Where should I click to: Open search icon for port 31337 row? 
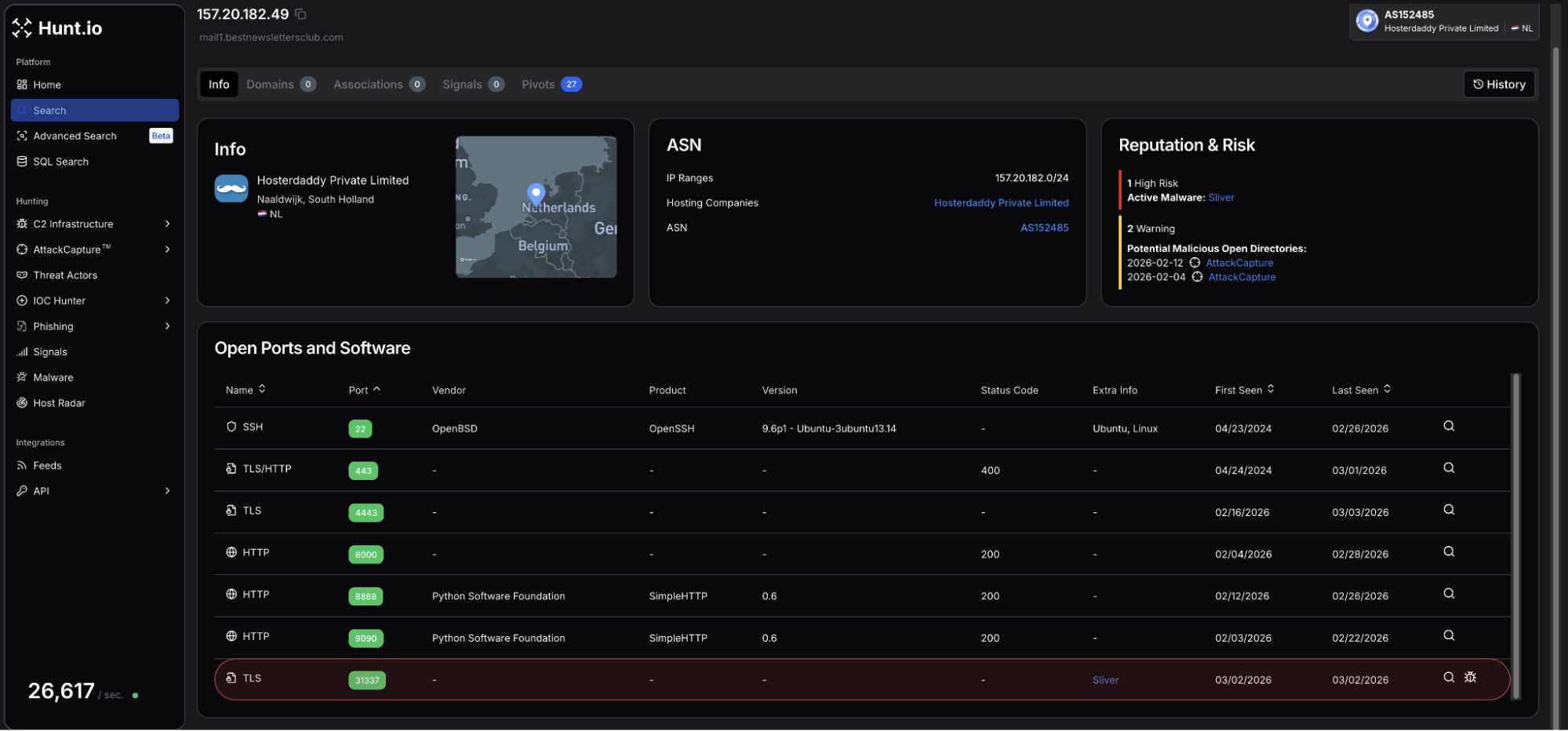coord(1448,677)
